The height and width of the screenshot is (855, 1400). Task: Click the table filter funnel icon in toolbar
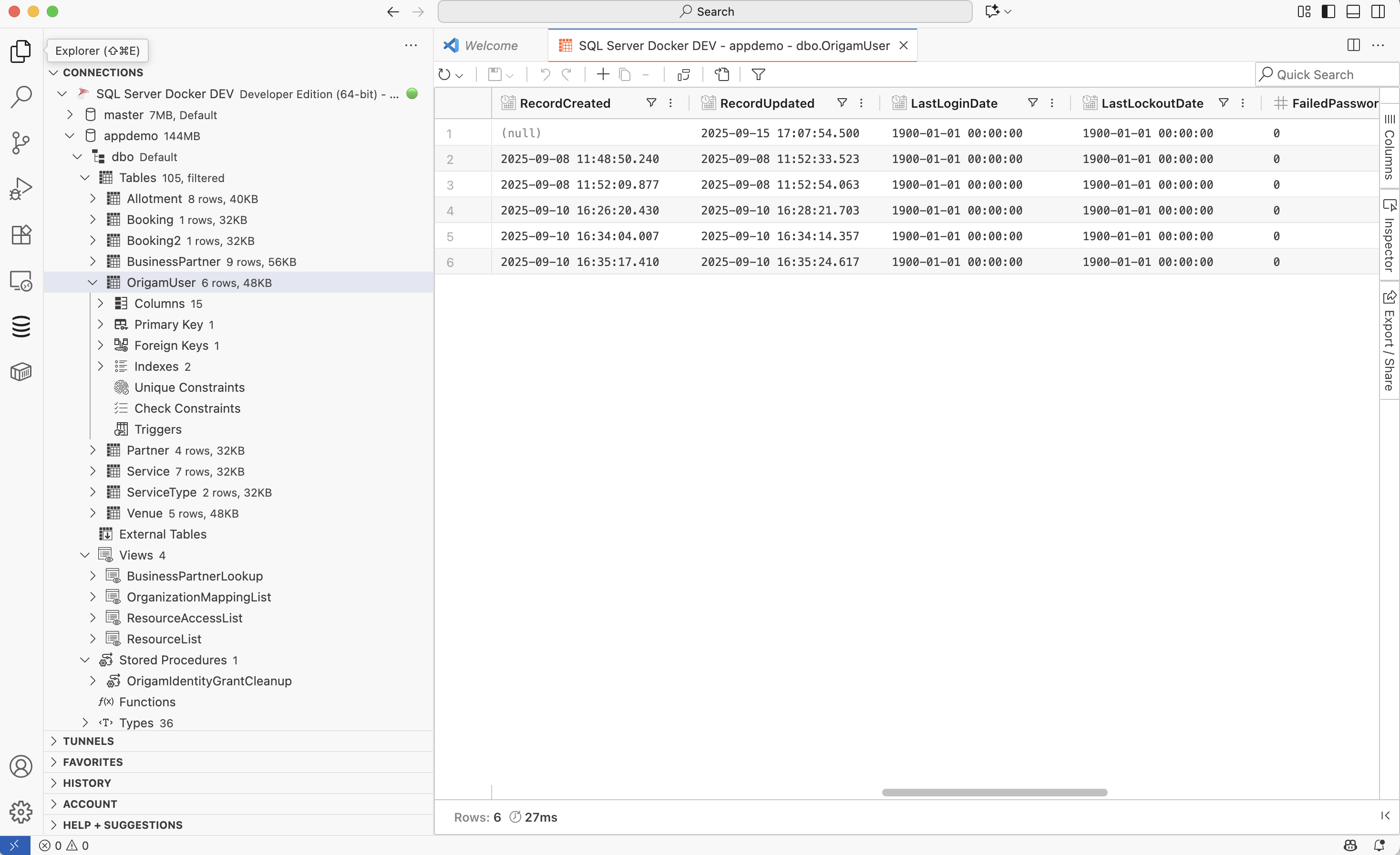click(x=758, y=74)
